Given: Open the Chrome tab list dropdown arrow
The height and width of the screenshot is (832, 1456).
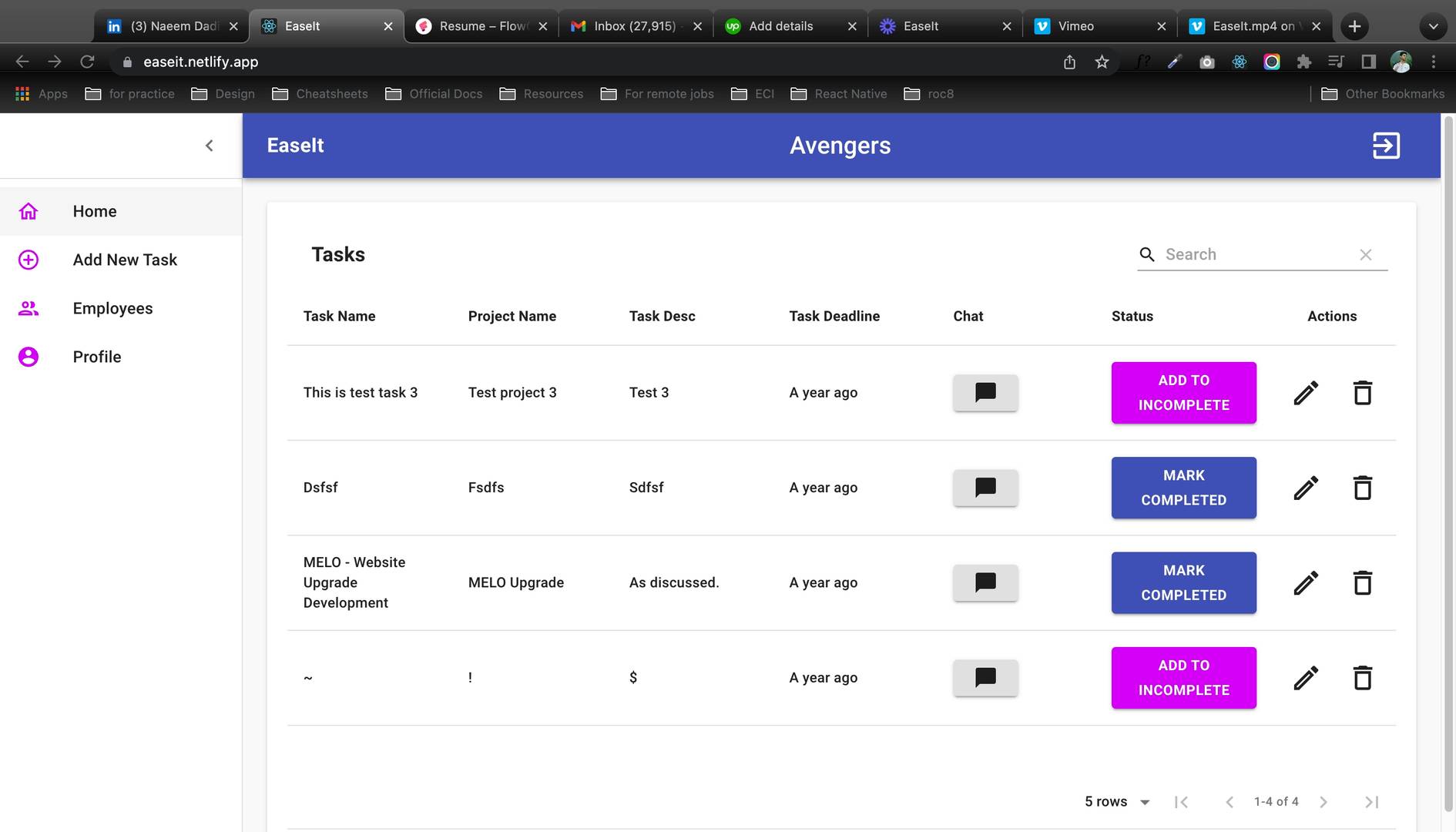Looking at the screenshot, I should tap(1432, 26).
